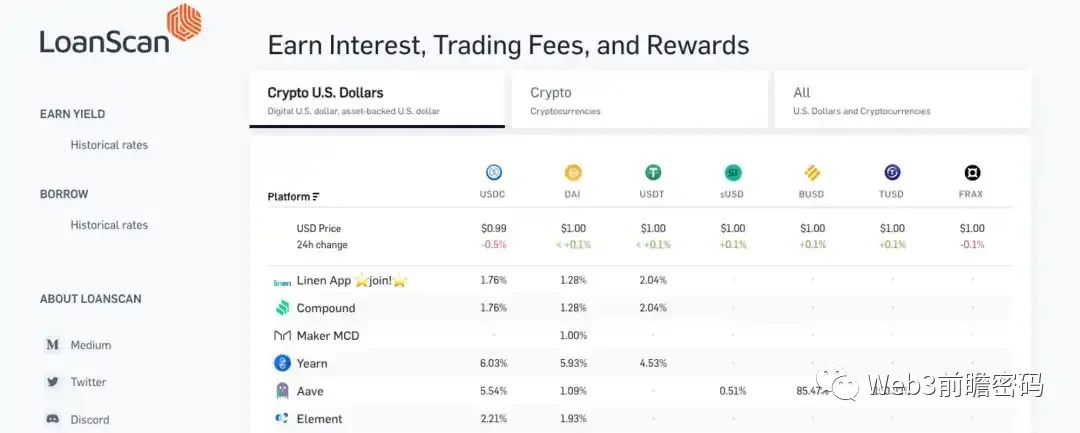Click the Aave ghost icon
Screen dimensions: 1080x433
282,391
